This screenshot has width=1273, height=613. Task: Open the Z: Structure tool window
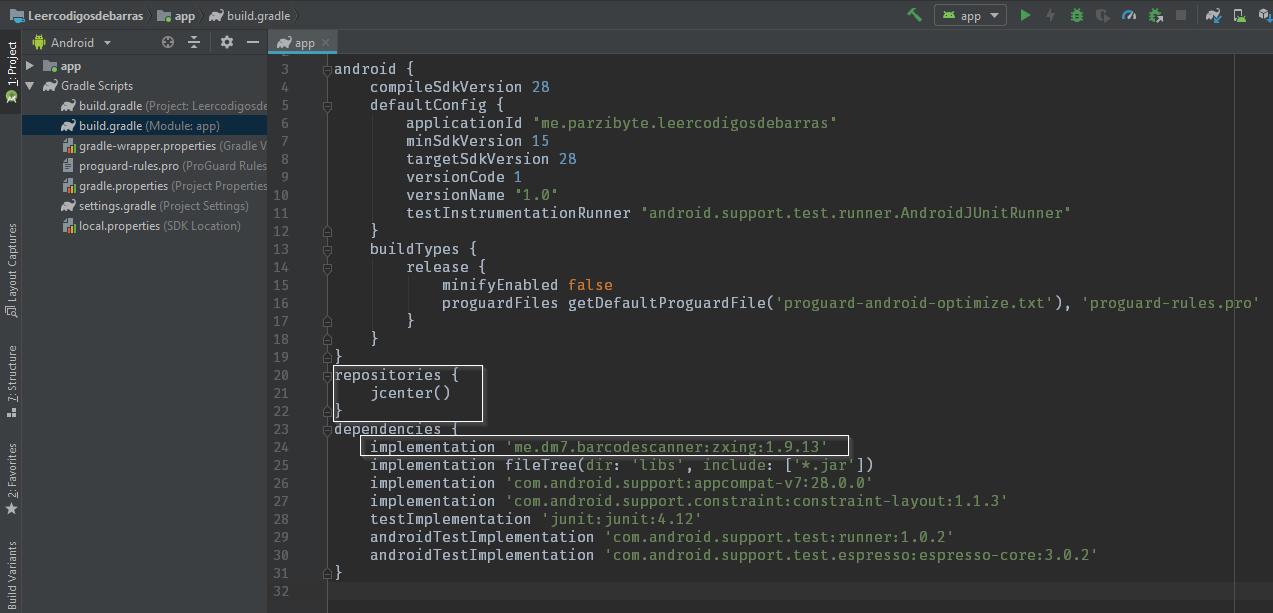11,382
